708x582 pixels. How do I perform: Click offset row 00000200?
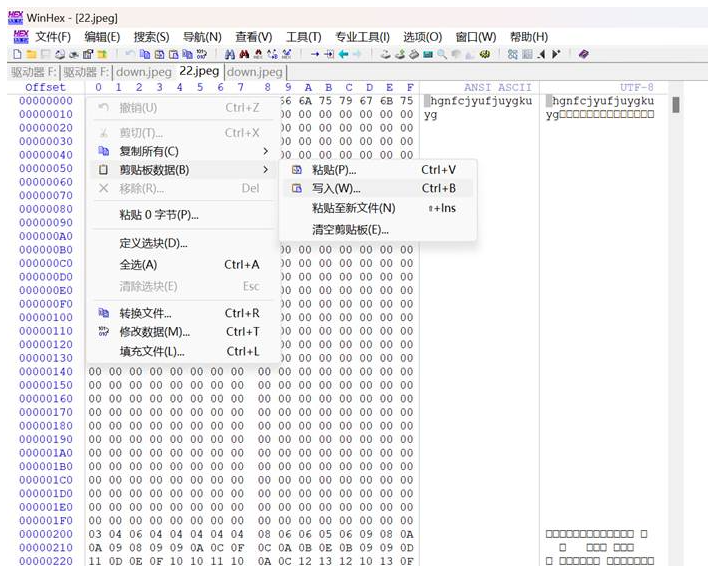click(46, 534)
